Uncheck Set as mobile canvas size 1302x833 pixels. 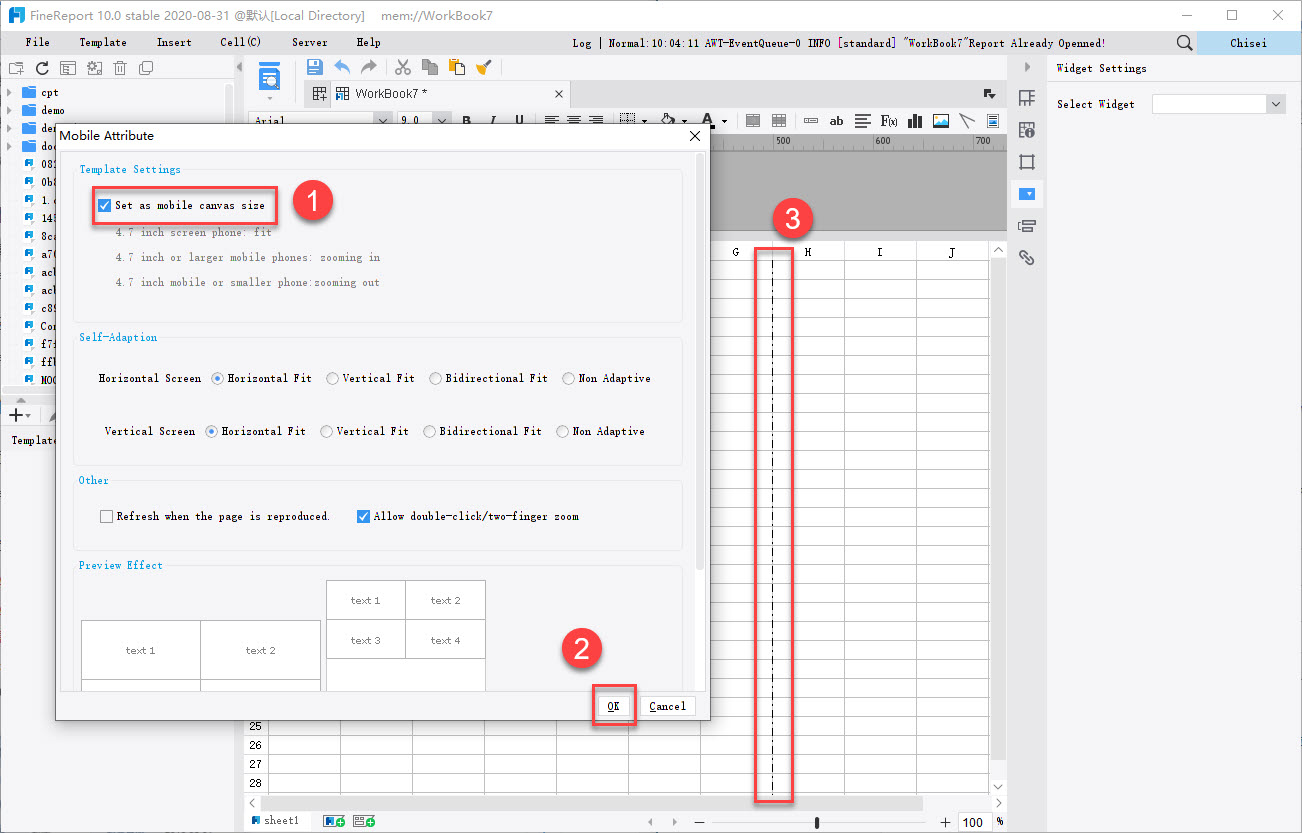click(x=105, y=205)
